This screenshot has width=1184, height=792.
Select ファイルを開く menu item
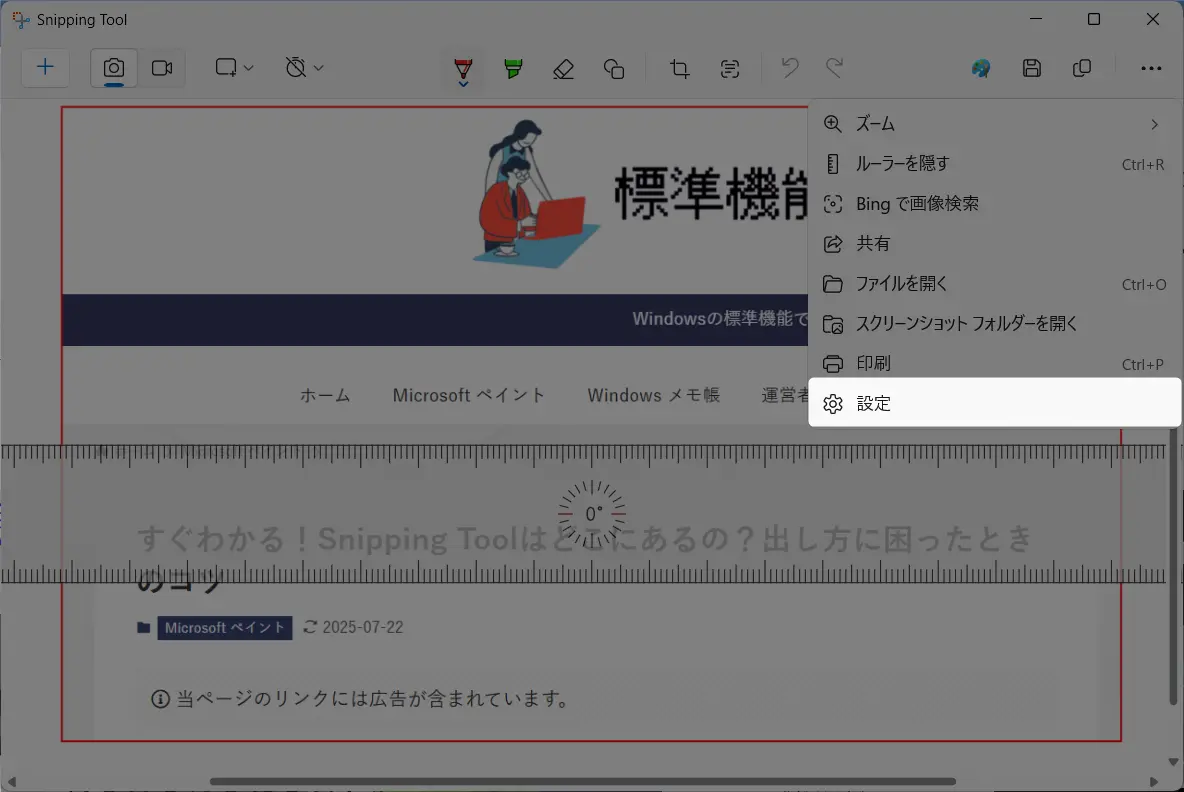click(994, 284)
